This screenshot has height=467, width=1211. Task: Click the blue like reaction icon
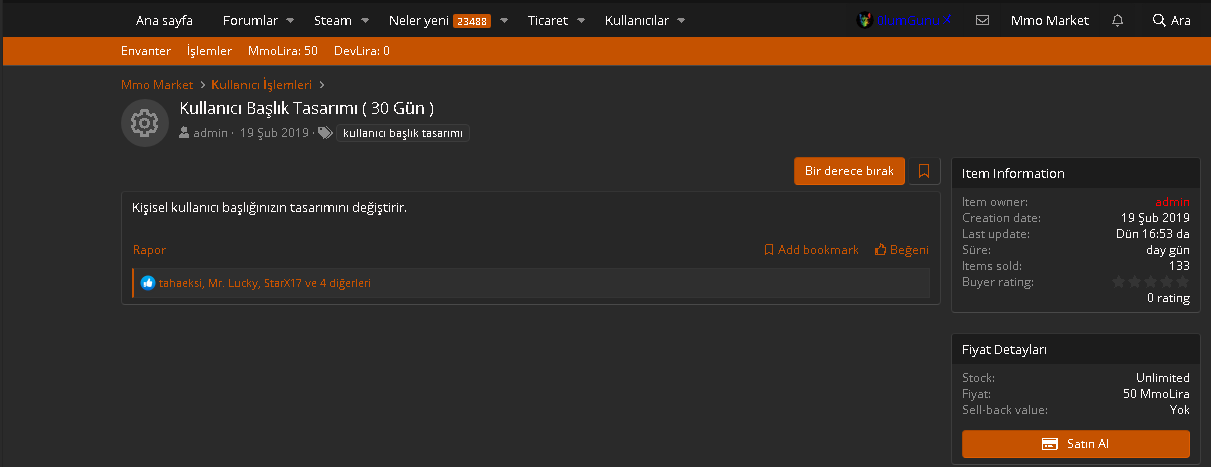[x=148, y=283]
